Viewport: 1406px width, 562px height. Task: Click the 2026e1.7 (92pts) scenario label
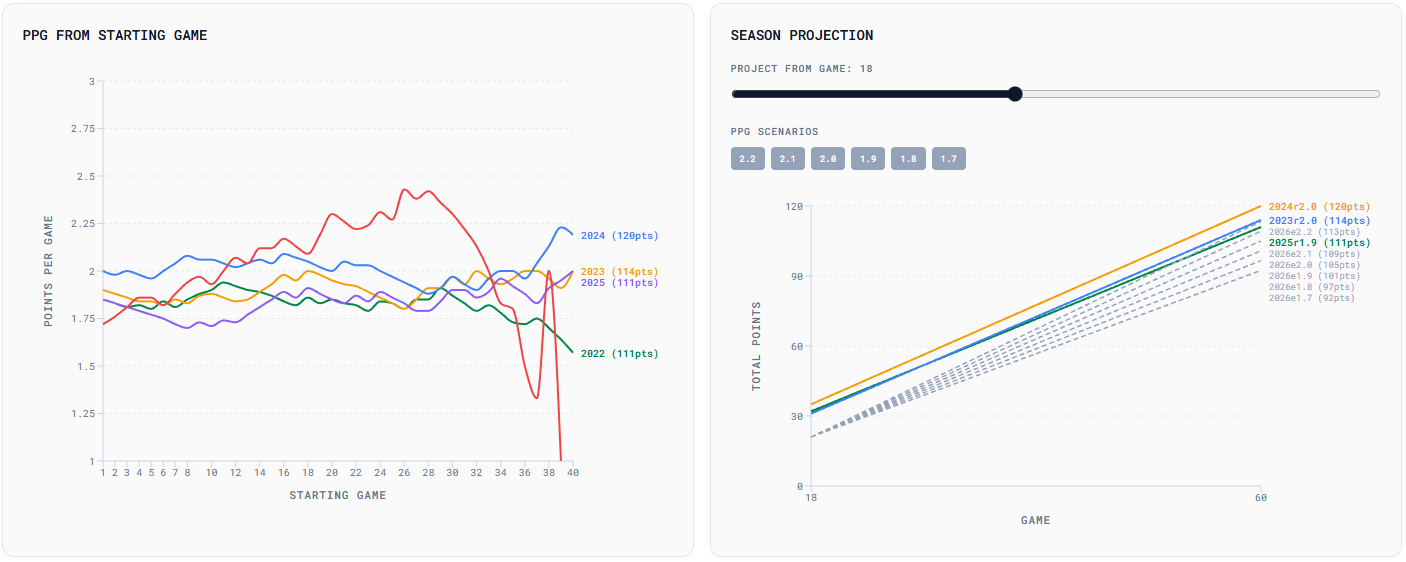pyautogui.click(x=1311, y=298)
